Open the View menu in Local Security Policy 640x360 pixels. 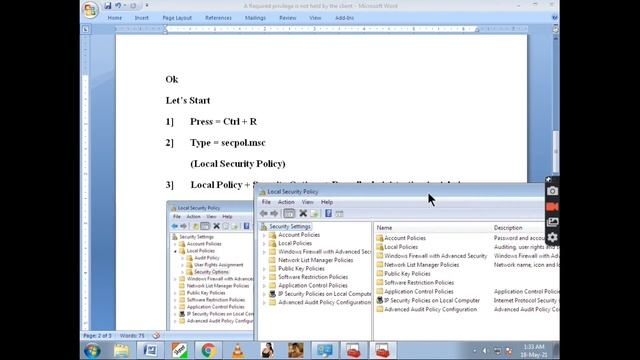307,202
